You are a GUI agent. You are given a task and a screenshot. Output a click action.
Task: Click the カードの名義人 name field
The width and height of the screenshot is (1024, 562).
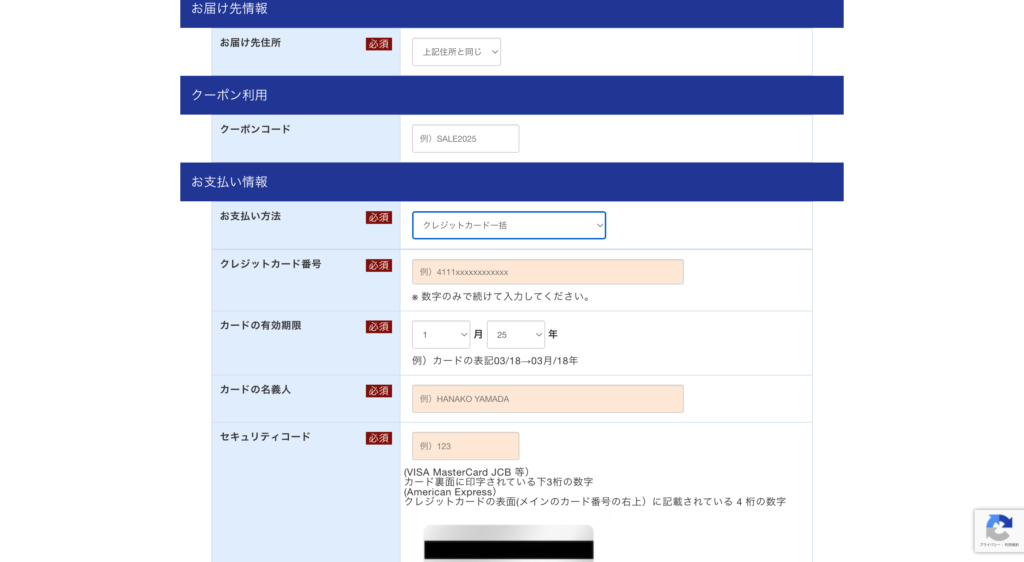pyautogui.click(x=547, y=399)
